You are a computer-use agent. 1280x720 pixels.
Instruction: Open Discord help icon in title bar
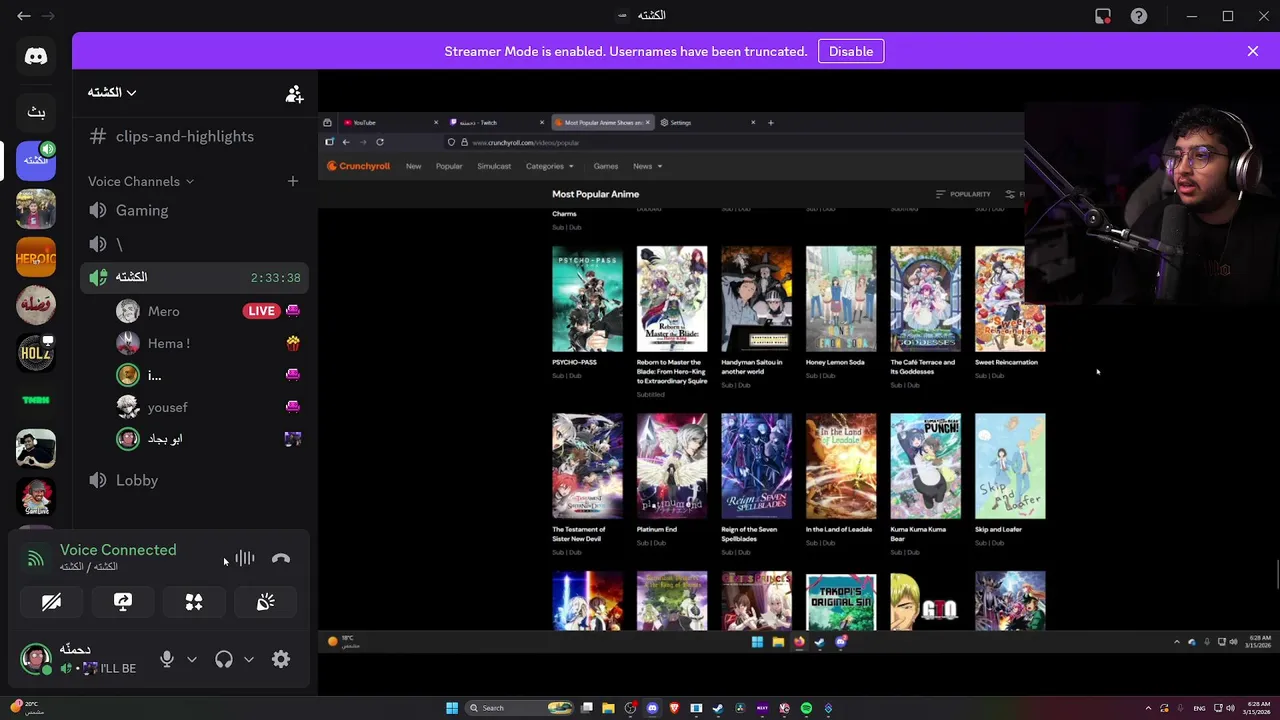[x=1139, y=16]
